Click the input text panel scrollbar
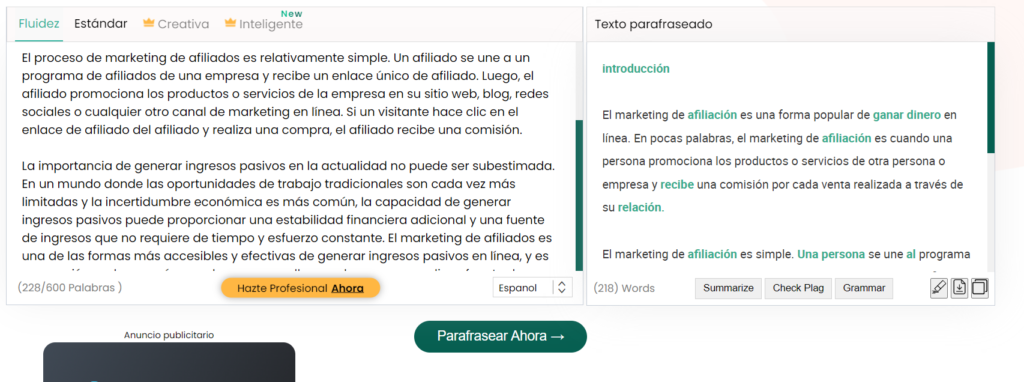1024x382 pixels. pos(579,195)
